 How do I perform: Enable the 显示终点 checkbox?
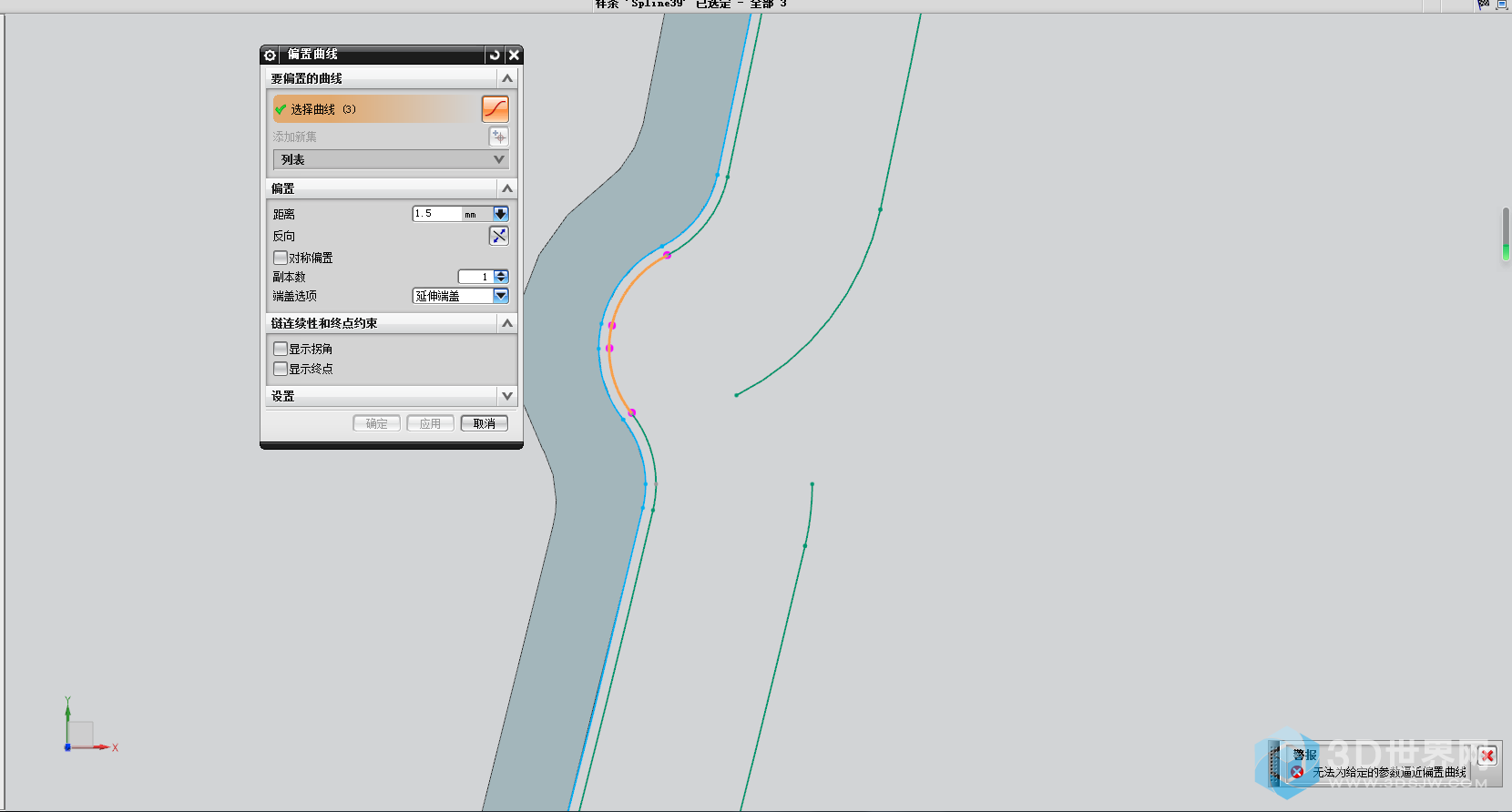(281, 369)
